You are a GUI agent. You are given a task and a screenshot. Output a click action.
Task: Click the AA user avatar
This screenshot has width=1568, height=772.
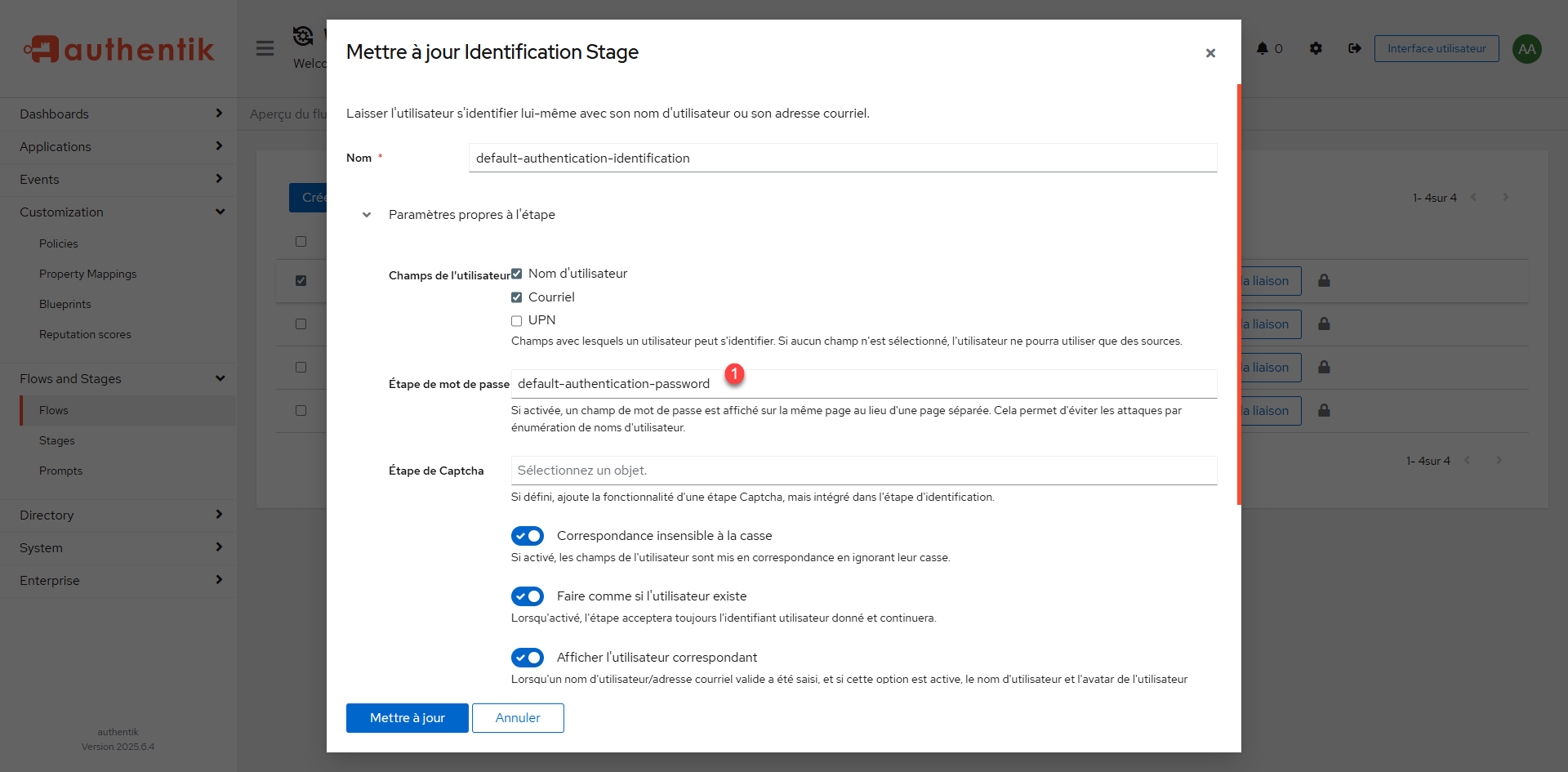(1526, 49)
